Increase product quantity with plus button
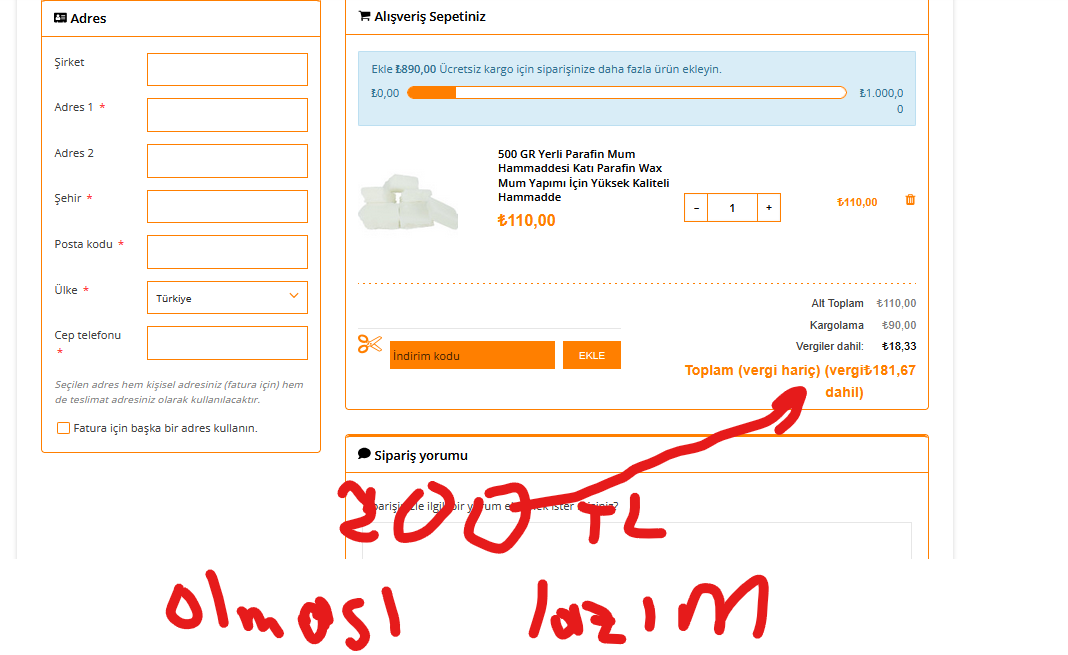 click(x=769, y=208)
